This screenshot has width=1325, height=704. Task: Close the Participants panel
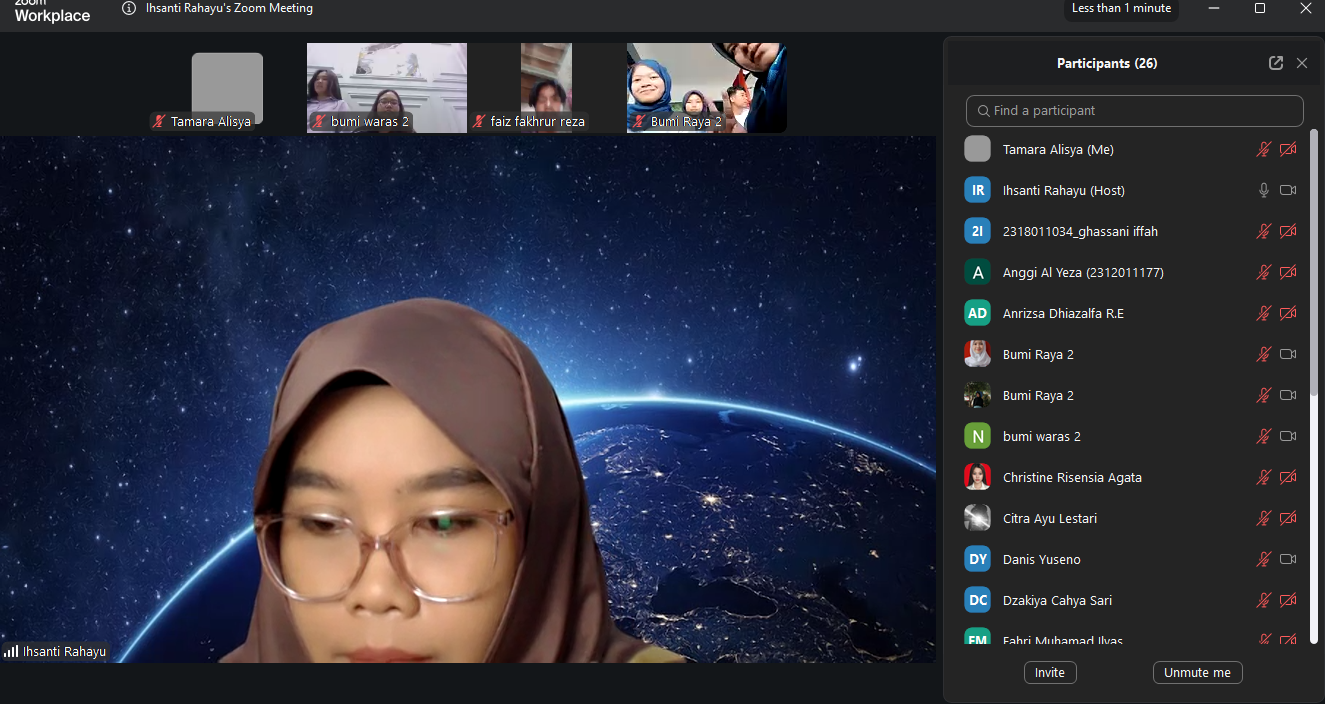1302,63
